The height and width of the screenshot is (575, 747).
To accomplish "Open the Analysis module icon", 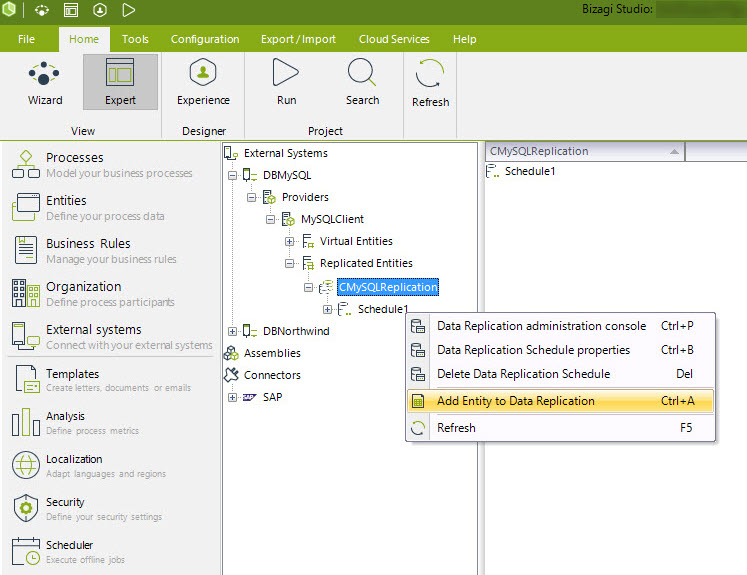I will [26, 422].
